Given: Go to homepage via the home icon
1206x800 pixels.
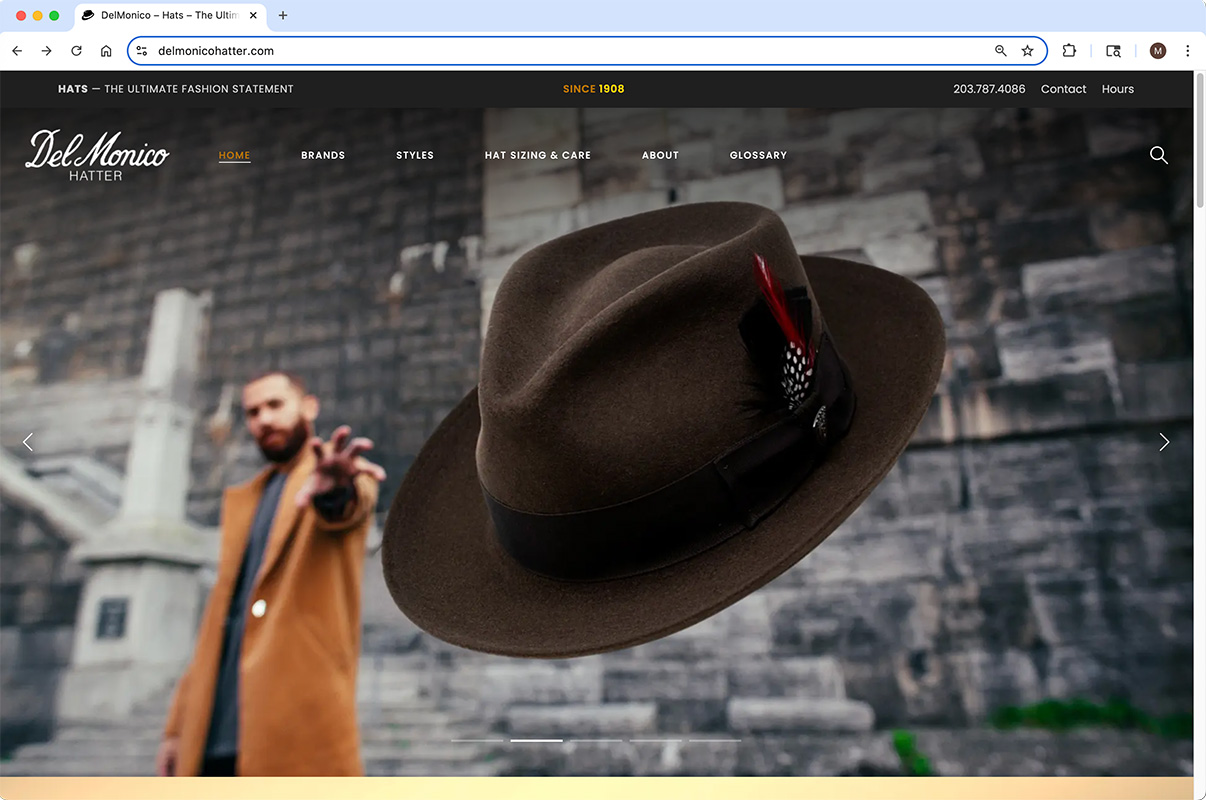Looking at the screenshot, I should pyautogui.click(x=106, y=50).
